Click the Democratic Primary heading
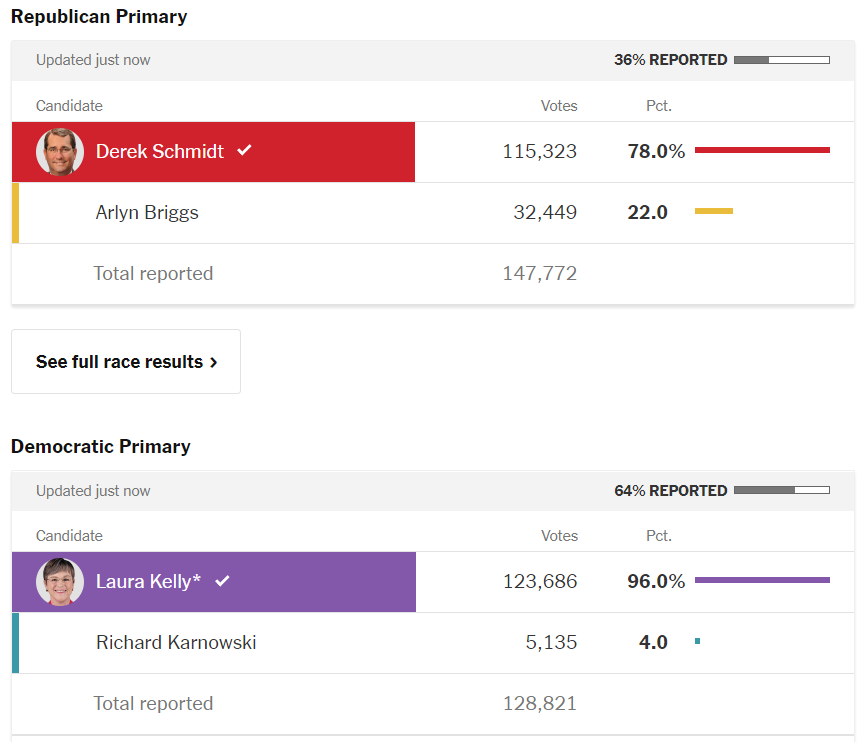This screenshot has width=865, height=742. [101, 447]
